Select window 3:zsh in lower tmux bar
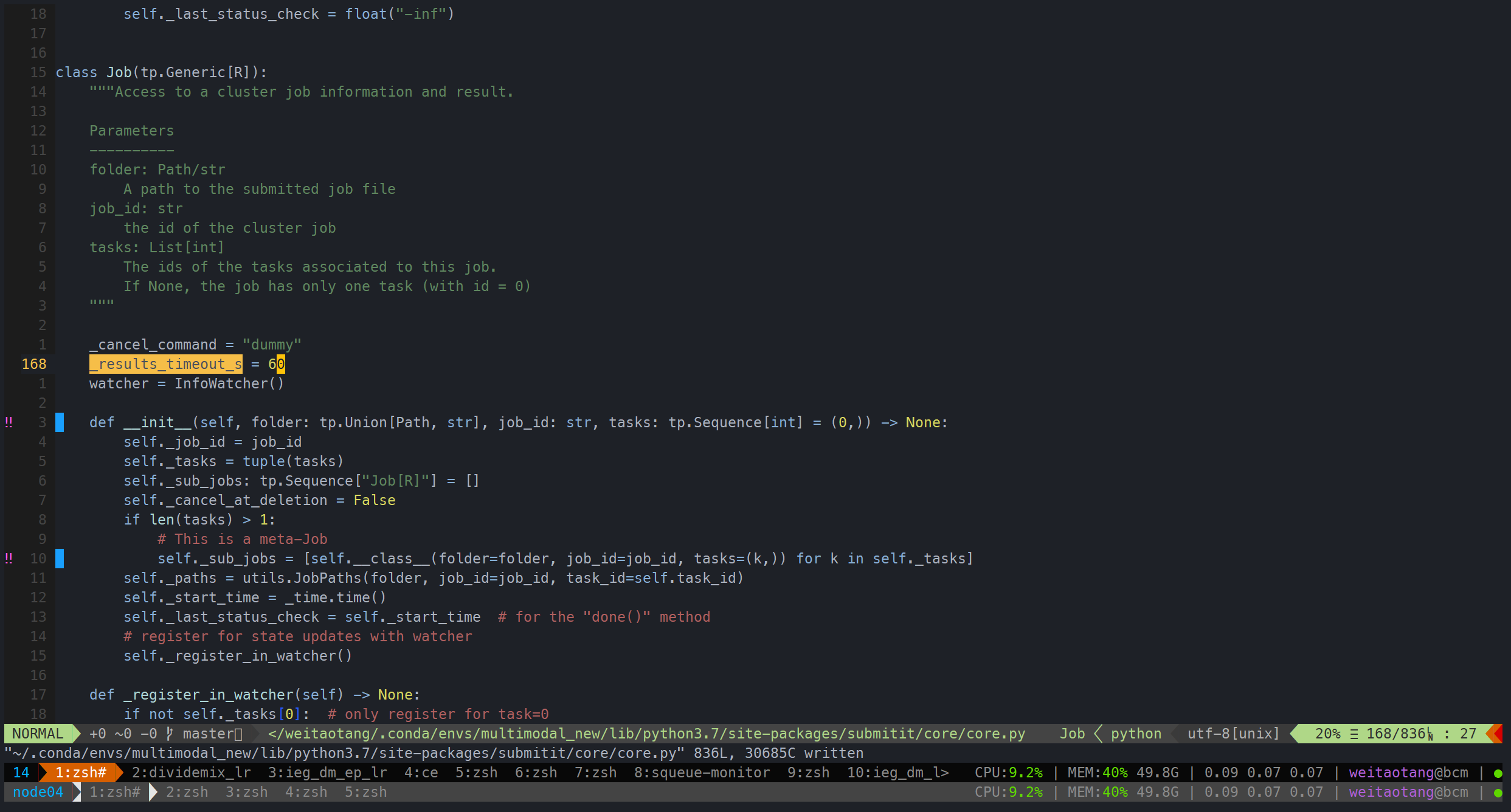 pyautogui.click(x=247, y=792)
